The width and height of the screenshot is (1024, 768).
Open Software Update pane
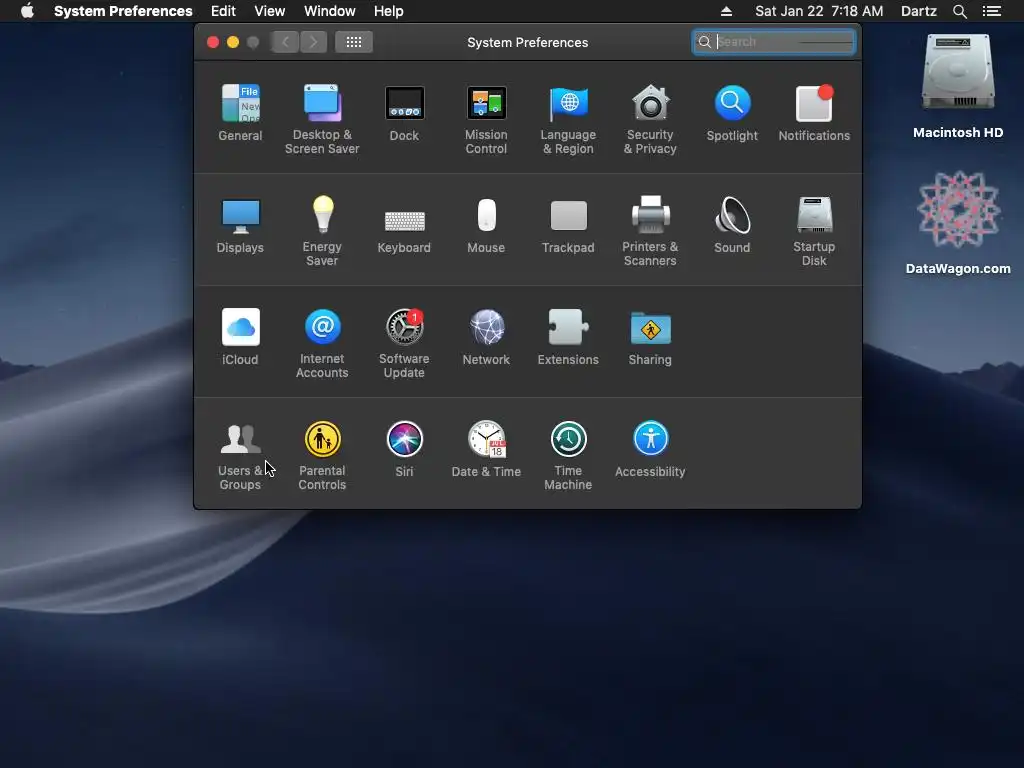[404, 344]
